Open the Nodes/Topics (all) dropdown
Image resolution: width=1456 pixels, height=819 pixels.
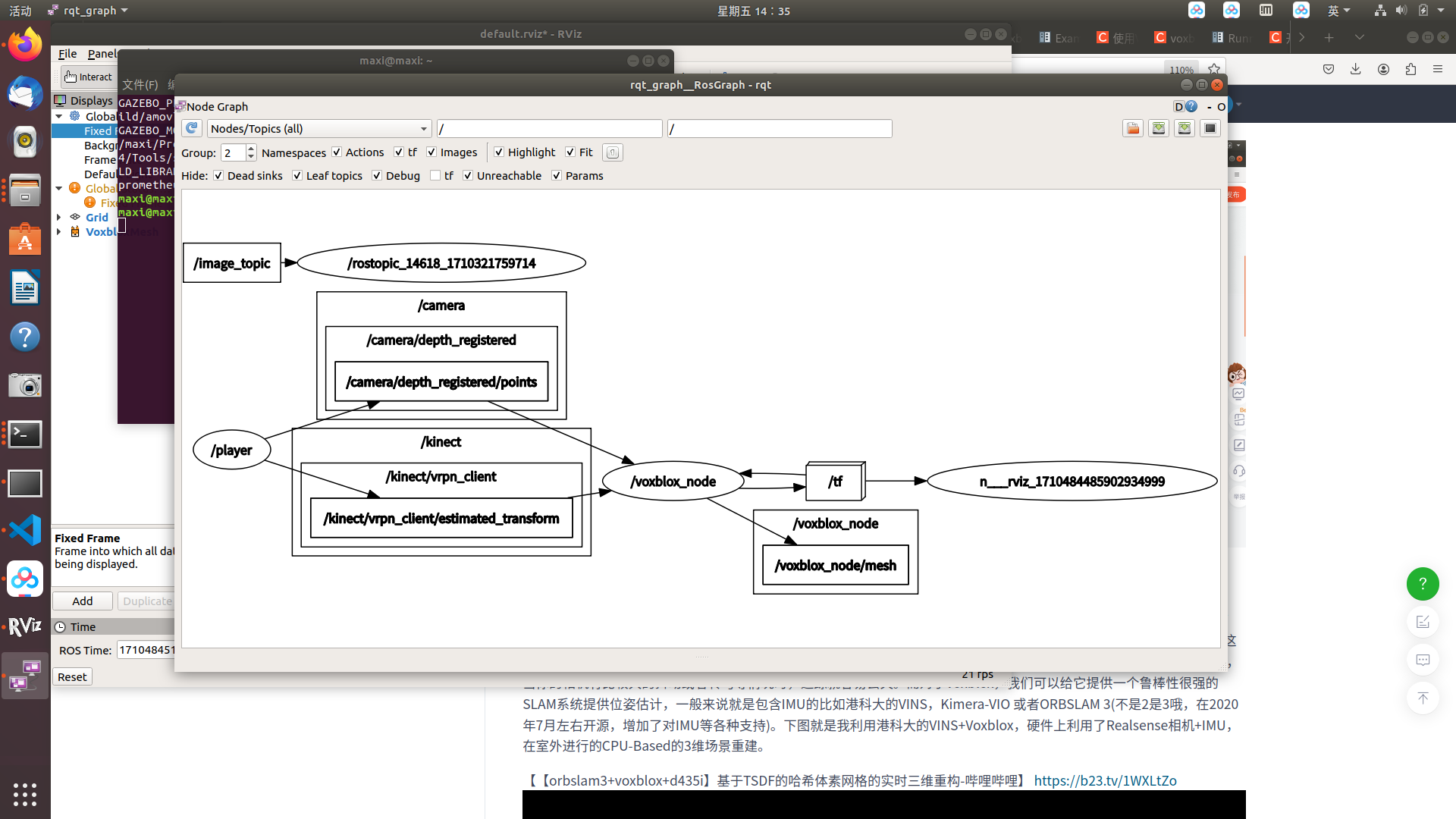(319, 129)
